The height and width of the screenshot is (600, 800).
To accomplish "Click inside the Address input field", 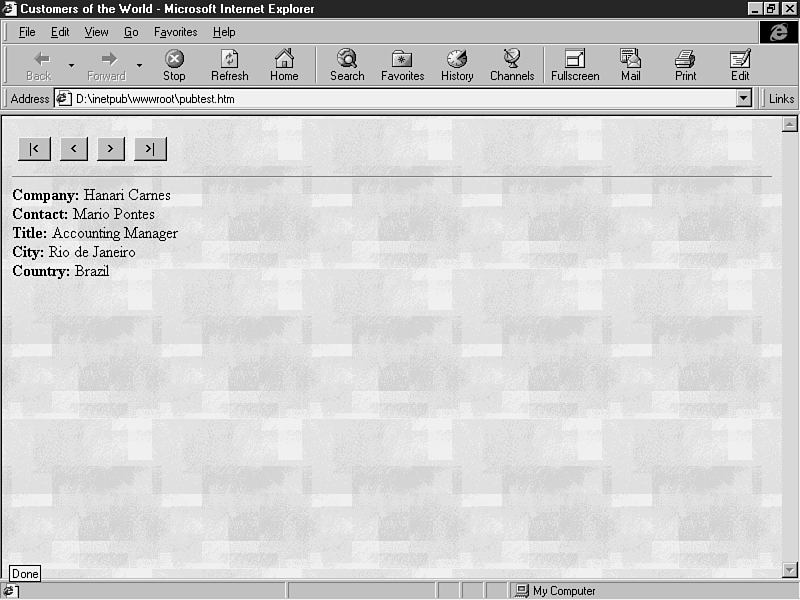I will pyautogui.click(x=400, y=99).
